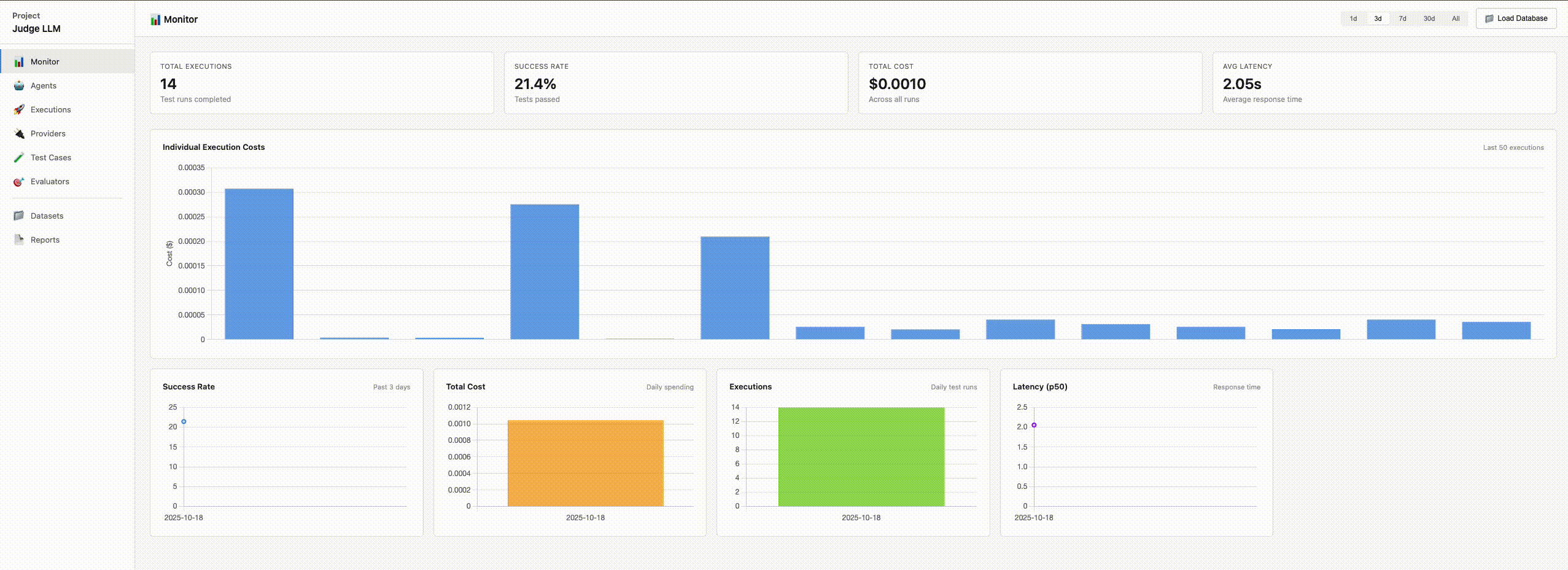
Task: Click the Providers plug icon
Action: coord(19,134)
